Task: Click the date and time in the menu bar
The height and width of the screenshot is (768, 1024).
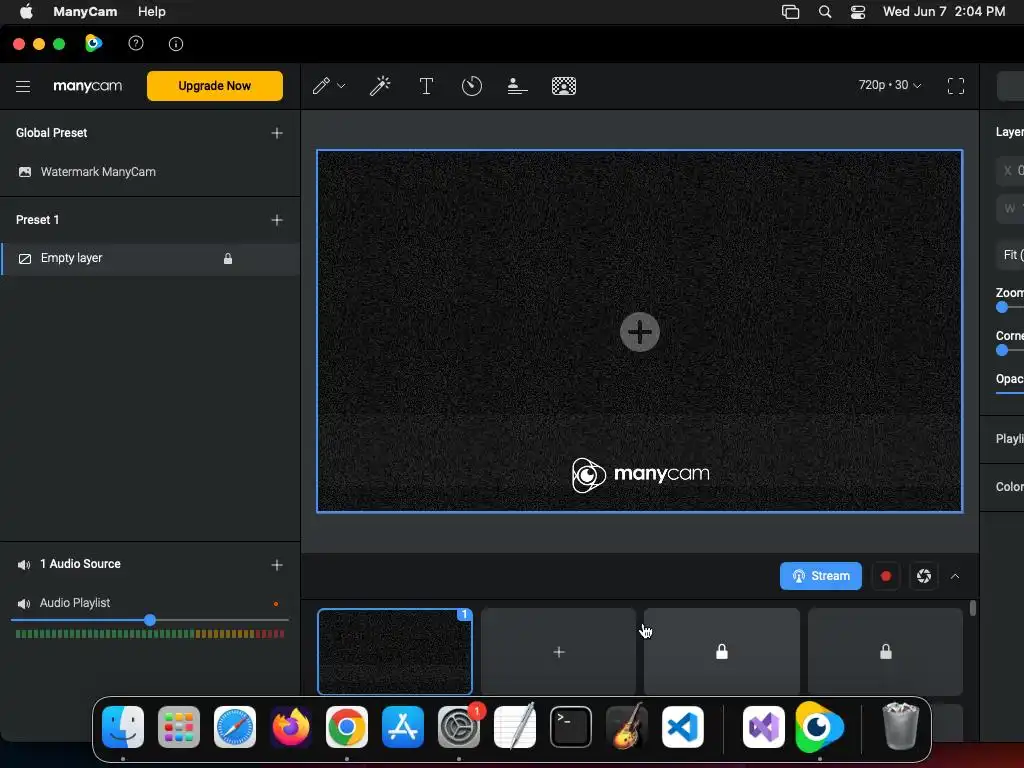Action: (944, 12)
